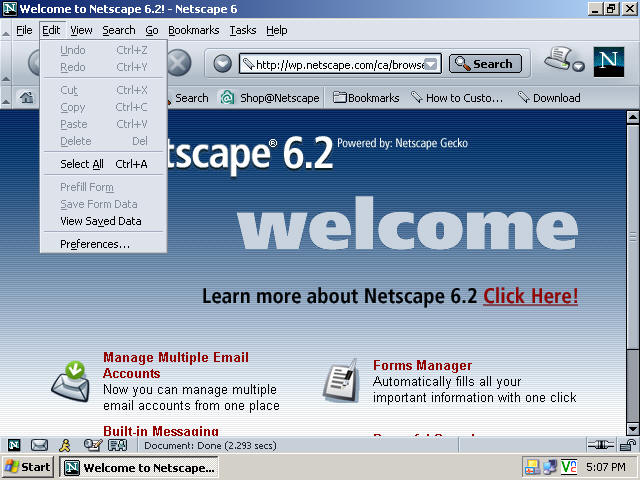The width and height of the screenshot is (640, 480).
Task: Open the Help menu
Action: 277,30
